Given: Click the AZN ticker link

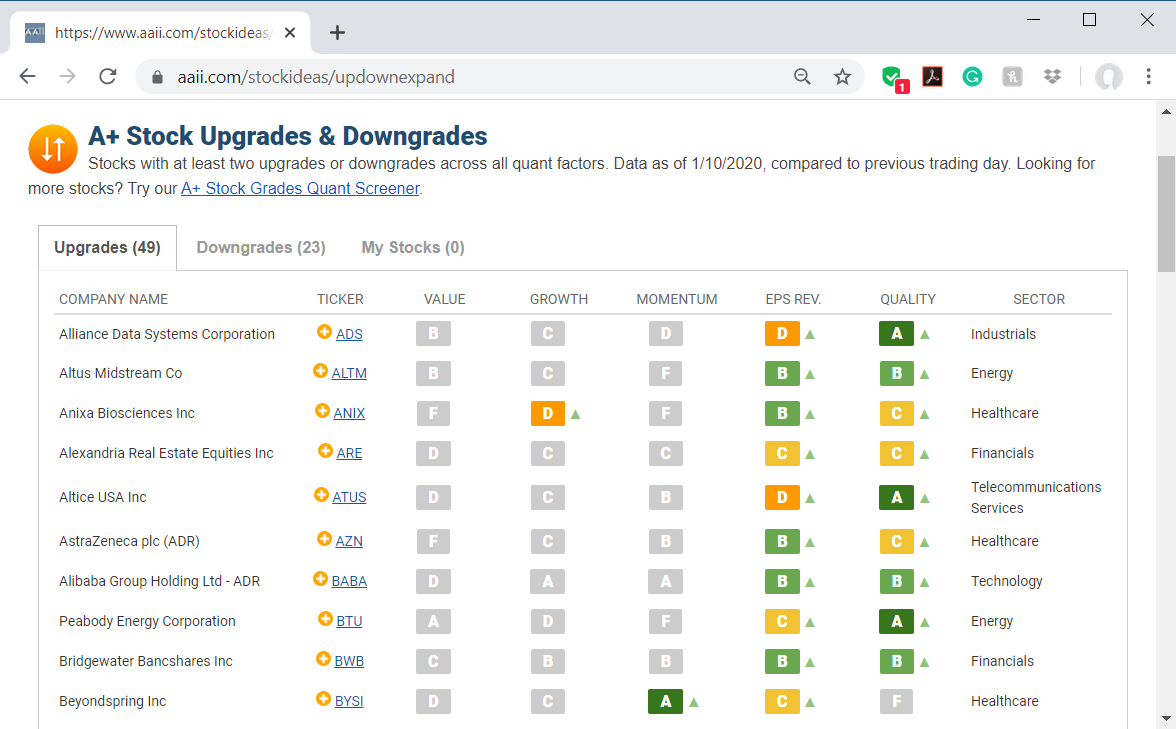Looking at the screenshot, I should (349, 541).
